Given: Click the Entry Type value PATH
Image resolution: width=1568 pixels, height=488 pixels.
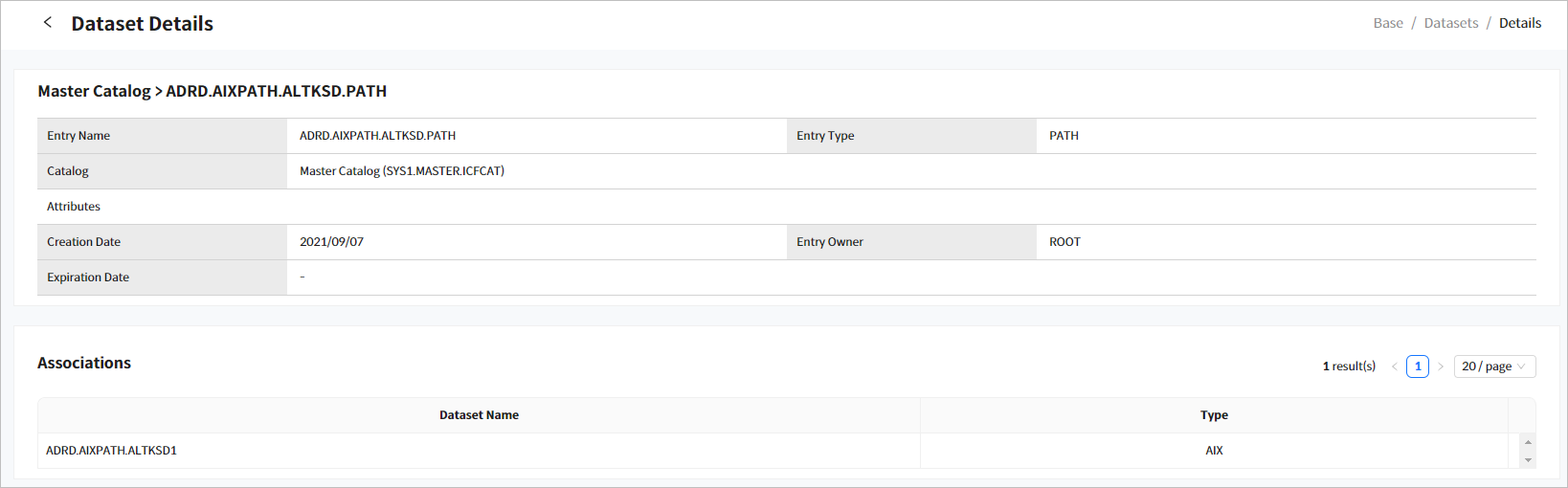Looking at the screenshot, I should 1064,136.
